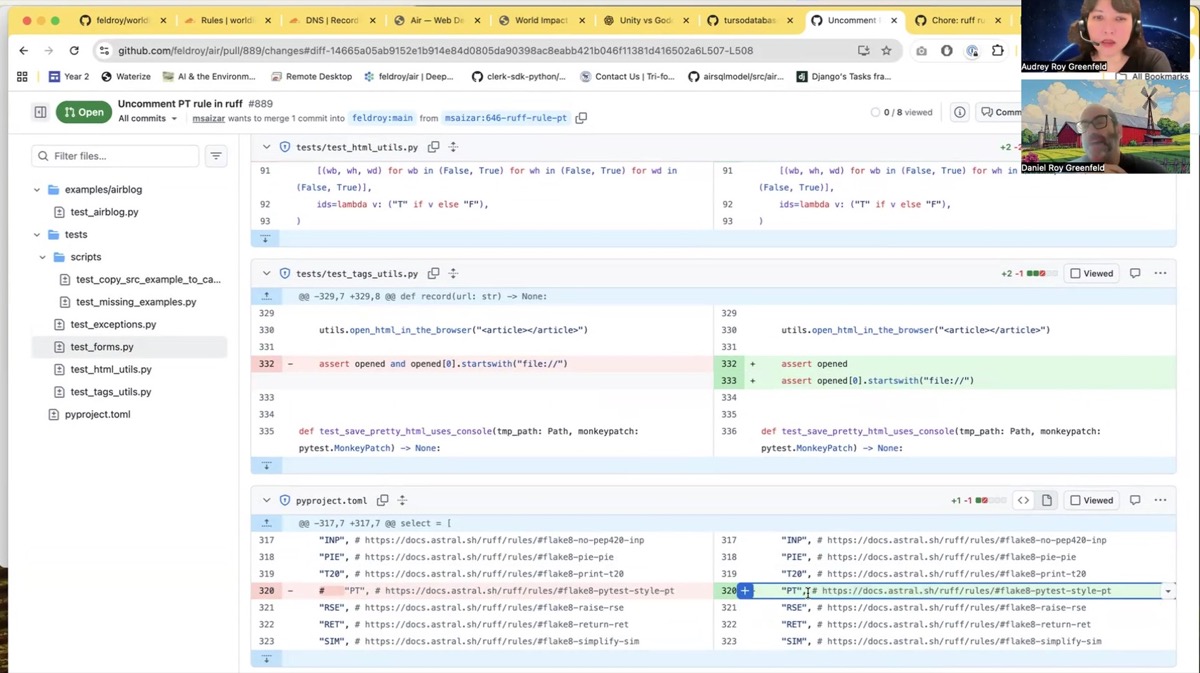Open the feldroy:main branch link
Screen dimensions: 1200x673
382,117
